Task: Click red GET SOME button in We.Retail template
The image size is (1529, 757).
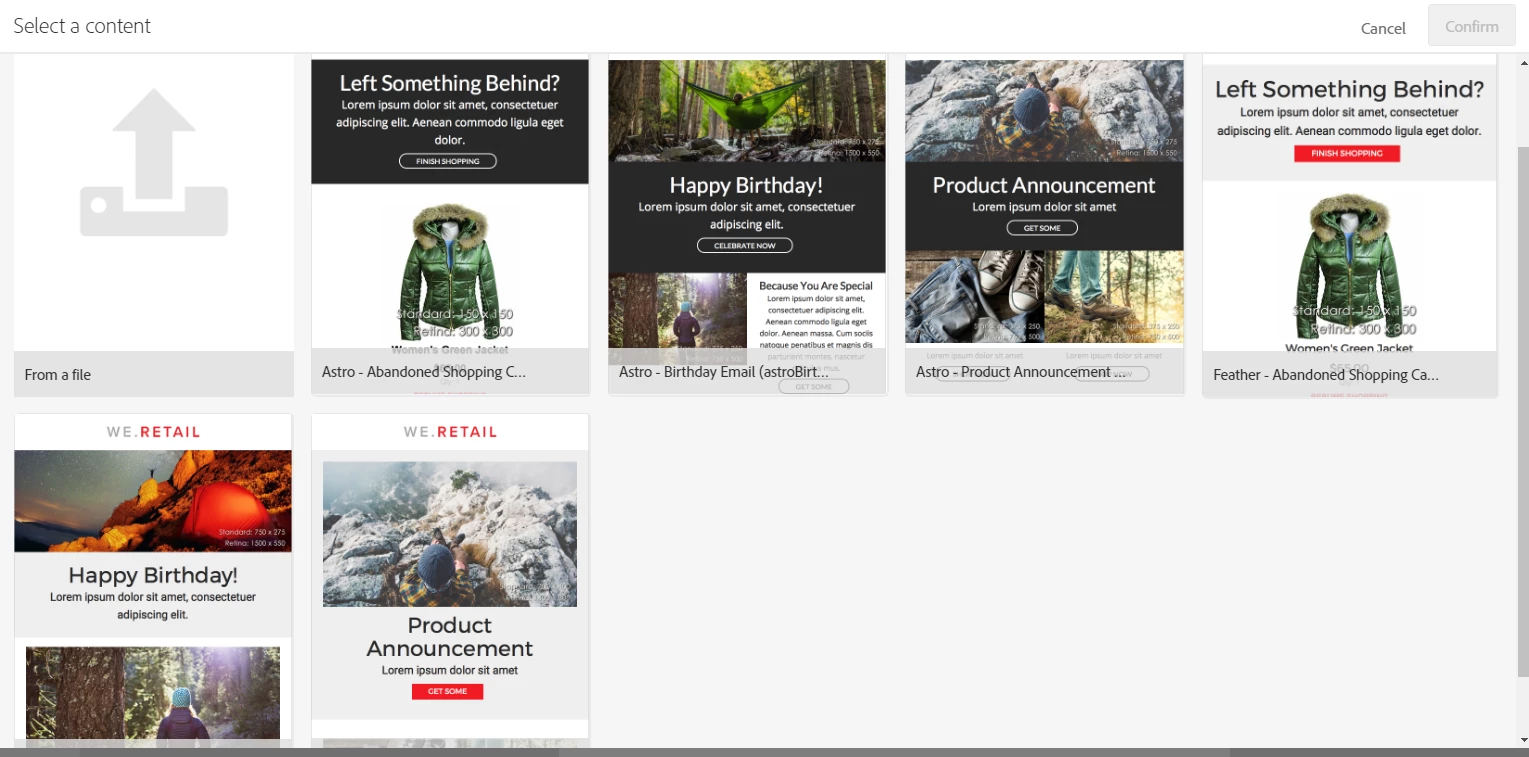Action: tap(447, 691)
